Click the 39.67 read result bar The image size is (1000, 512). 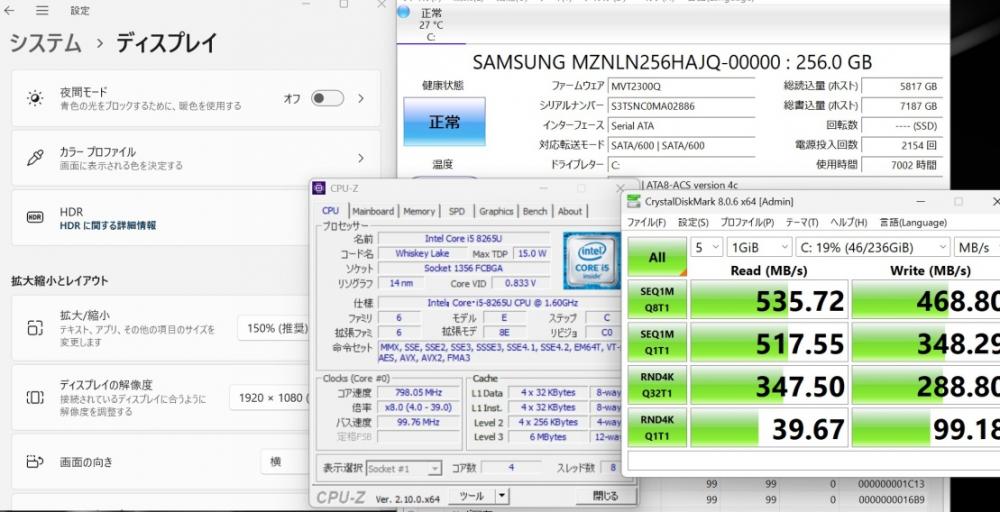[769, 428]
